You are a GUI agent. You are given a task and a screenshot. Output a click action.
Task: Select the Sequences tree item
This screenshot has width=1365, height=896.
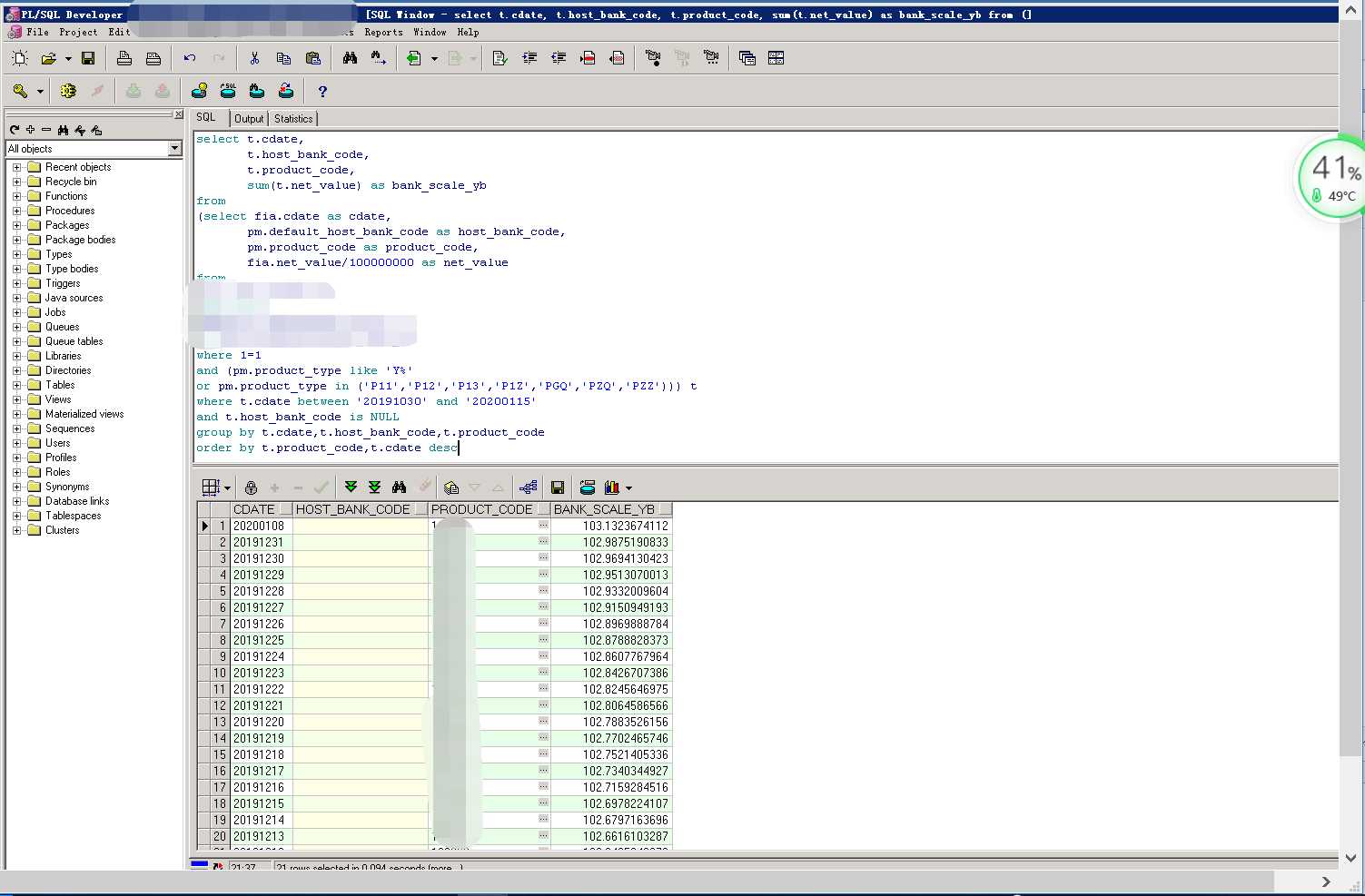point(70,428)
